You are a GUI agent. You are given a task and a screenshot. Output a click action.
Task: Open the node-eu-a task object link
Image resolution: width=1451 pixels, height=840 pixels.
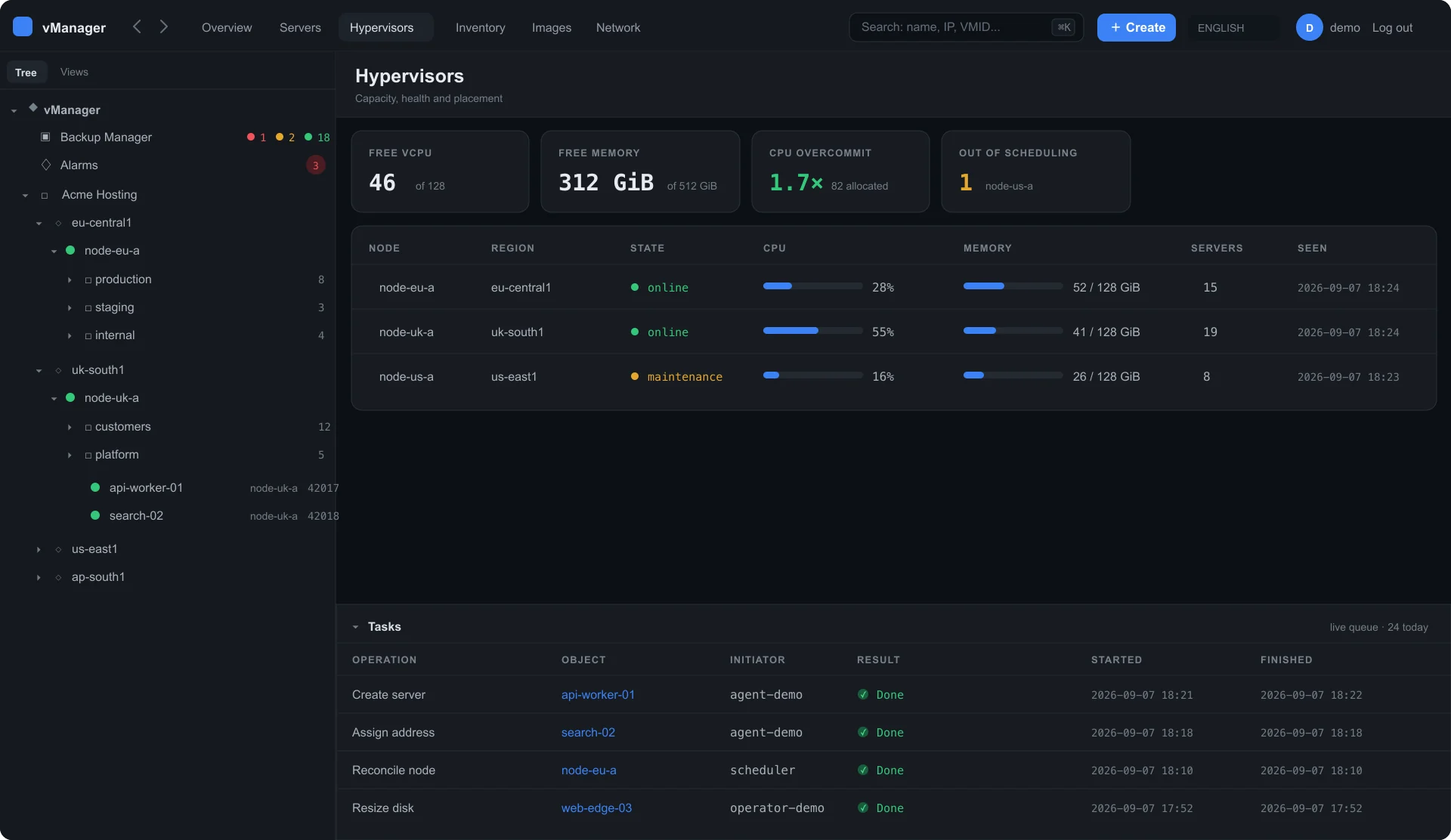589,770
